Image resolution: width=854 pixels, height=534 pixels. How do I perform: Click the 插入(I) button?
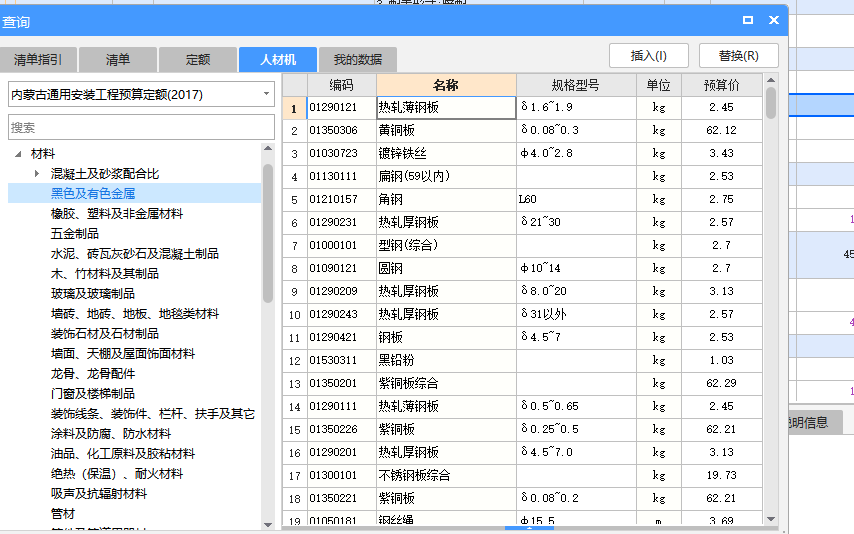point(649,56)
